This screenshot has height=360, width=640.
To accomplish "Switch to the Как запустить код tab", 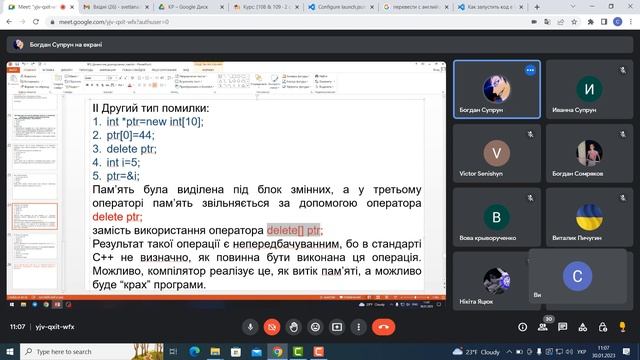I will pos(491,7).
